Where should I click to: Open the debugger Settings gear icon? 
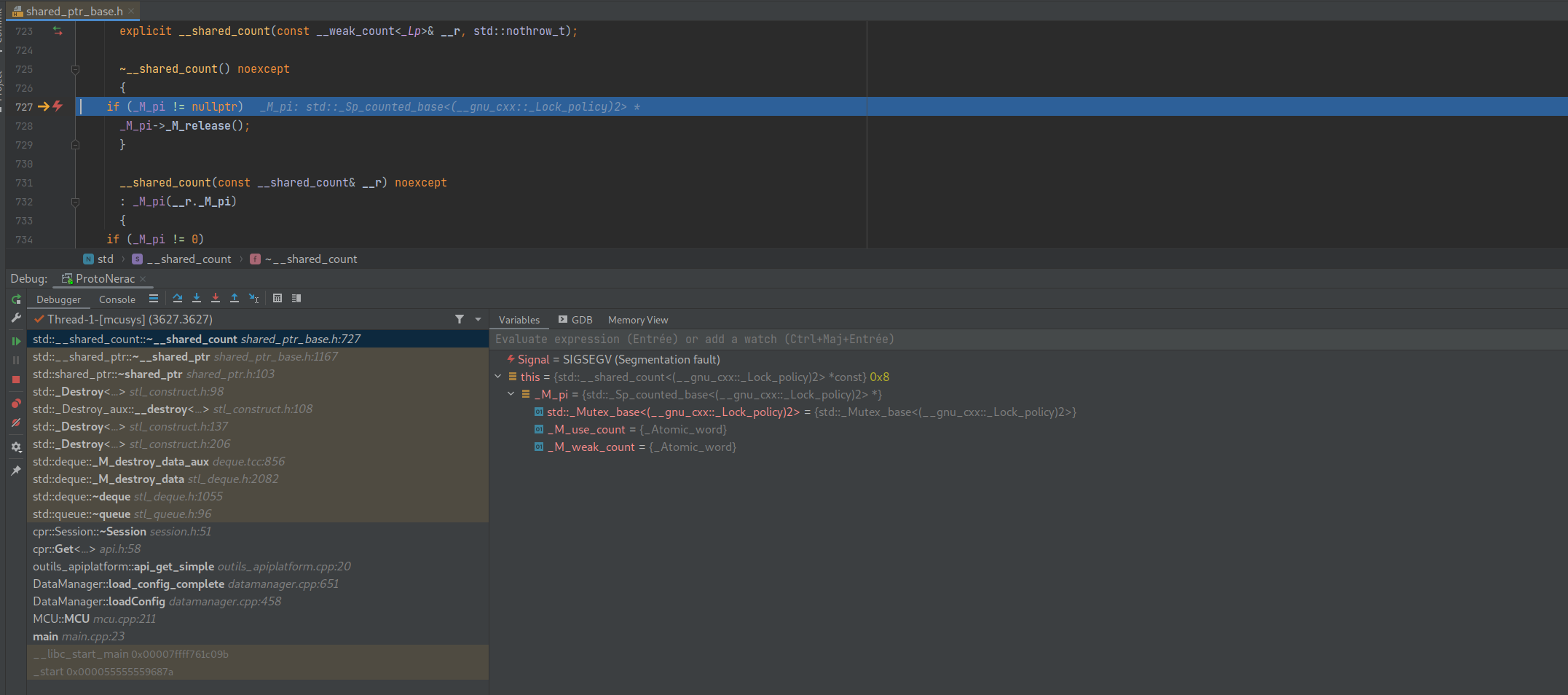[16, 447]
